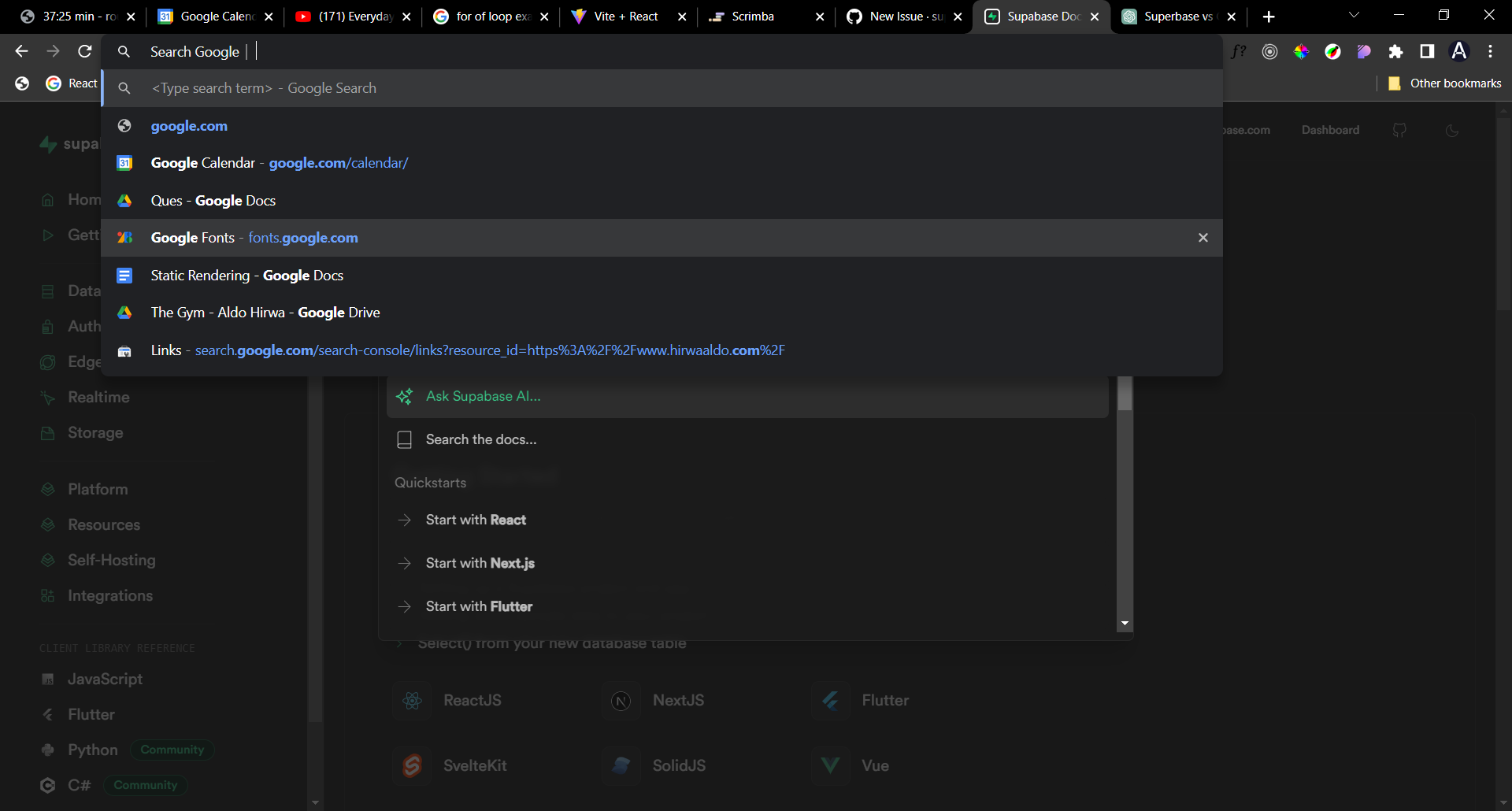Click the Start with Next.js link
1512x811 pixels.
point(480,562)
